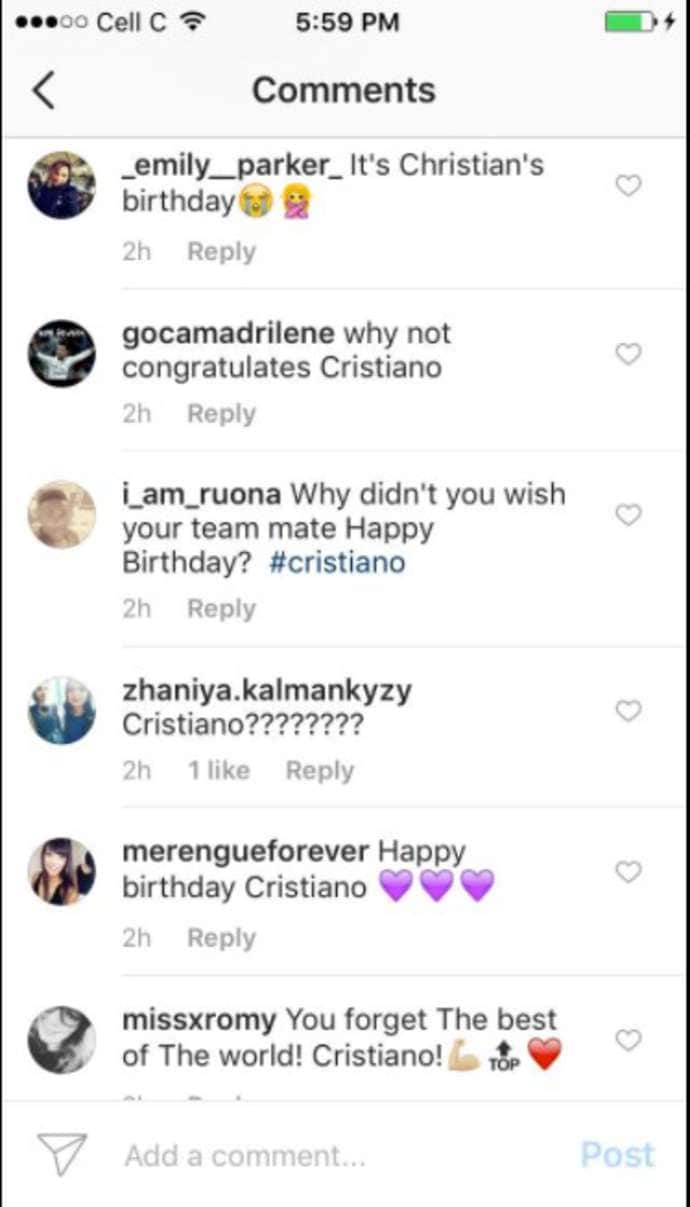Reply to i_am_ruona's comment
Screen dimensions: 690x1207
pos(220,608)
